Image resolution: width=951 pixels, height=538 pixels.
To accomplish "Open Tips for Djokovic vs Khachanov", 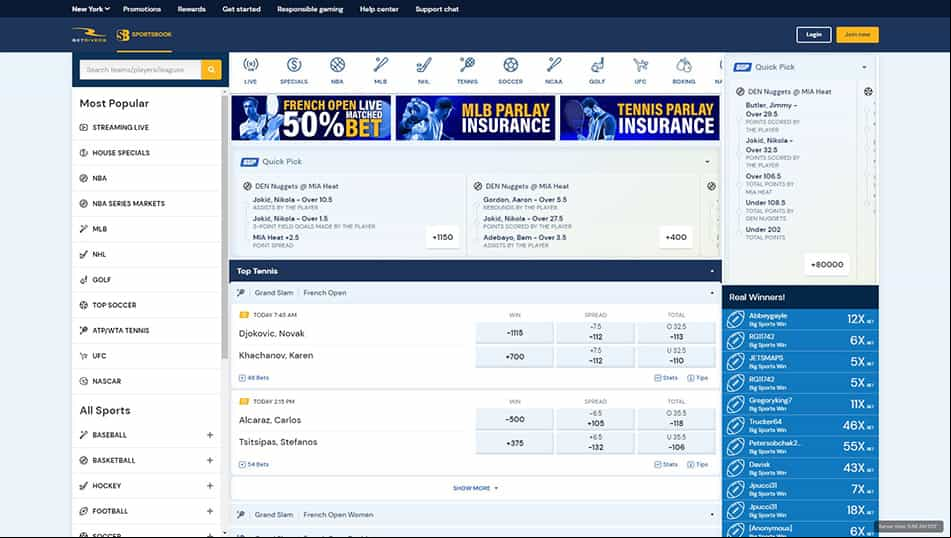I will point(697,378).
